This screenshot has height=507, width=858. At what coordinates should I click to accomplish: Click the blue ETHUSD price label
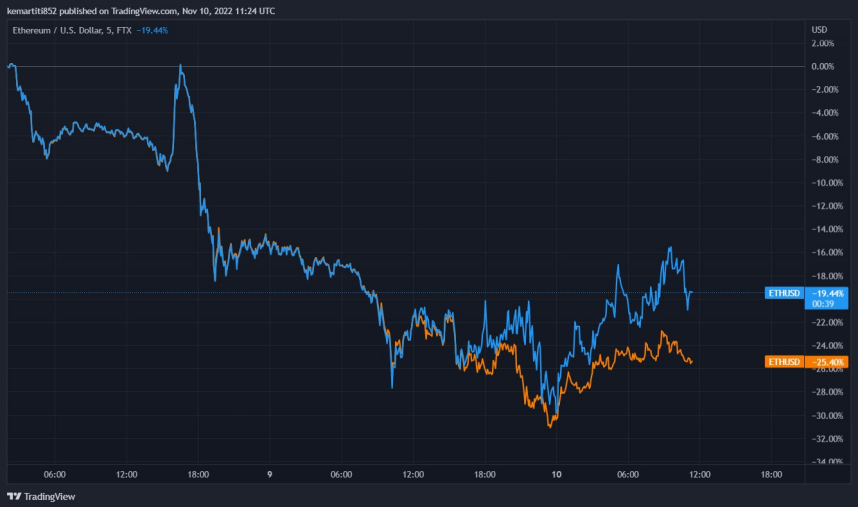click(x=784, y=293)
